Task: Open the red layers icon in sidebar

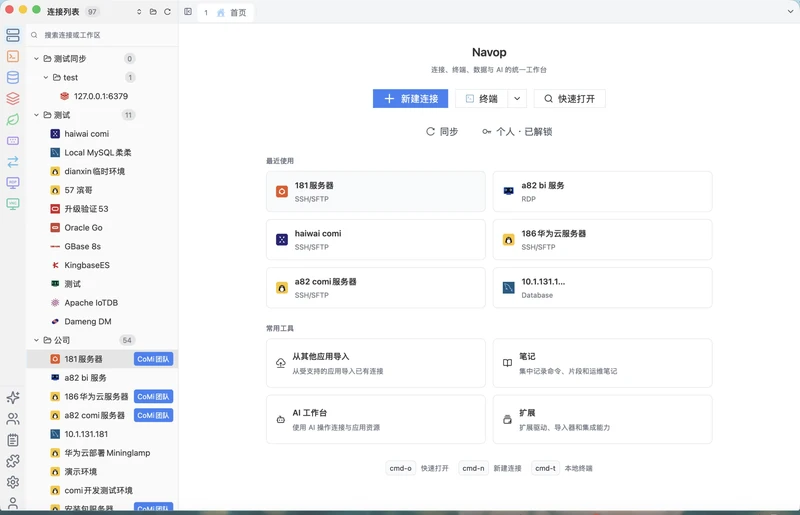Action: [13, 98]
